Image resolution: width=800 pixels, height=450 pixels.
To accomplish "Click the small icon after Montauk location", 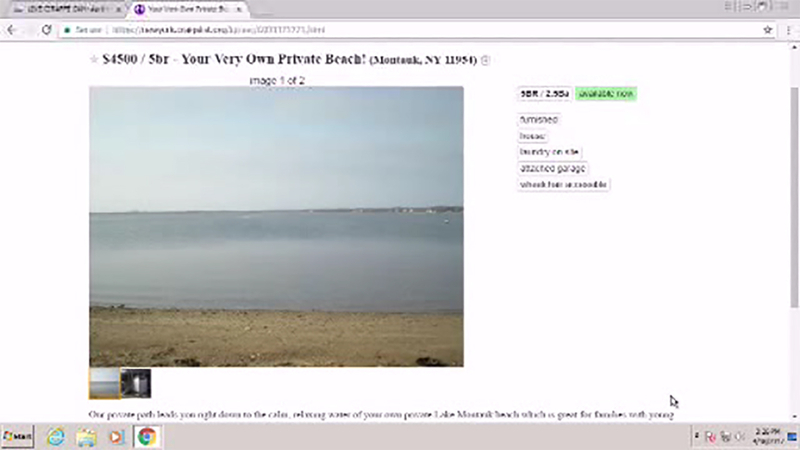I will click(x=486, y=60).
